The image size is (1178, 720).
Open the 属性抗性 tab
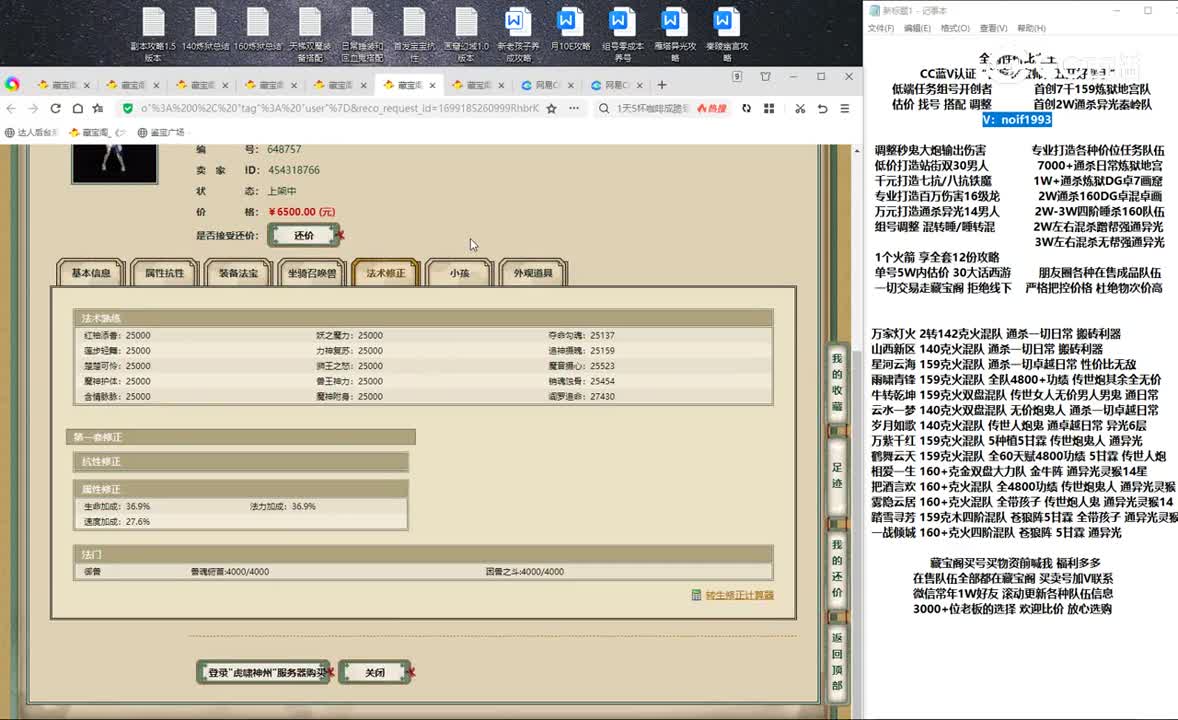pyautogui.click(x=164, y=273)
